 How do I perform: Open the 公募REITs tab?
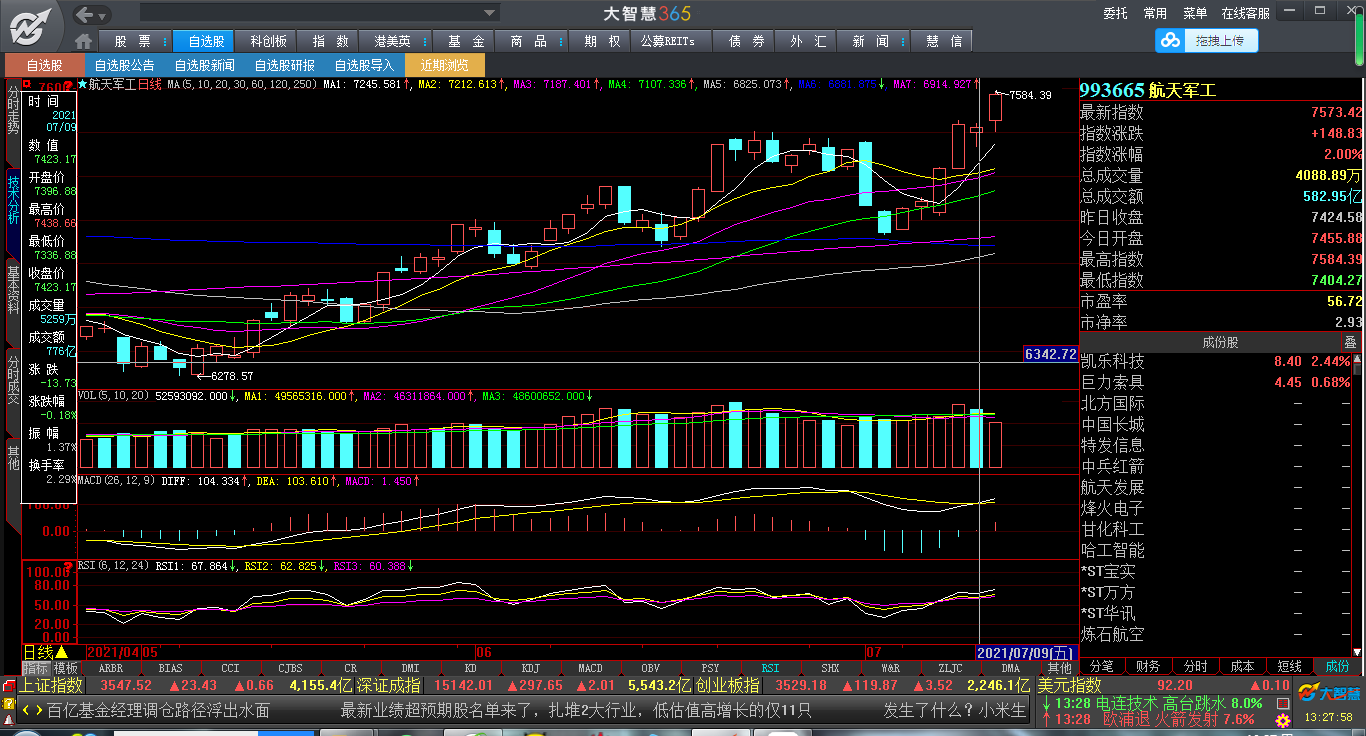[668, 41]
